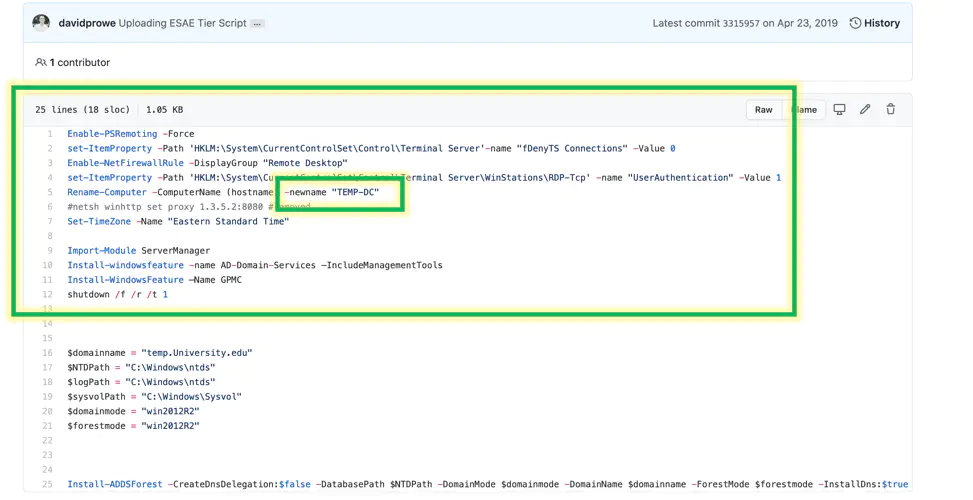Viewport: 973px width, 500px height.
Task: Select line number 25
Action: tap(47, 484)
